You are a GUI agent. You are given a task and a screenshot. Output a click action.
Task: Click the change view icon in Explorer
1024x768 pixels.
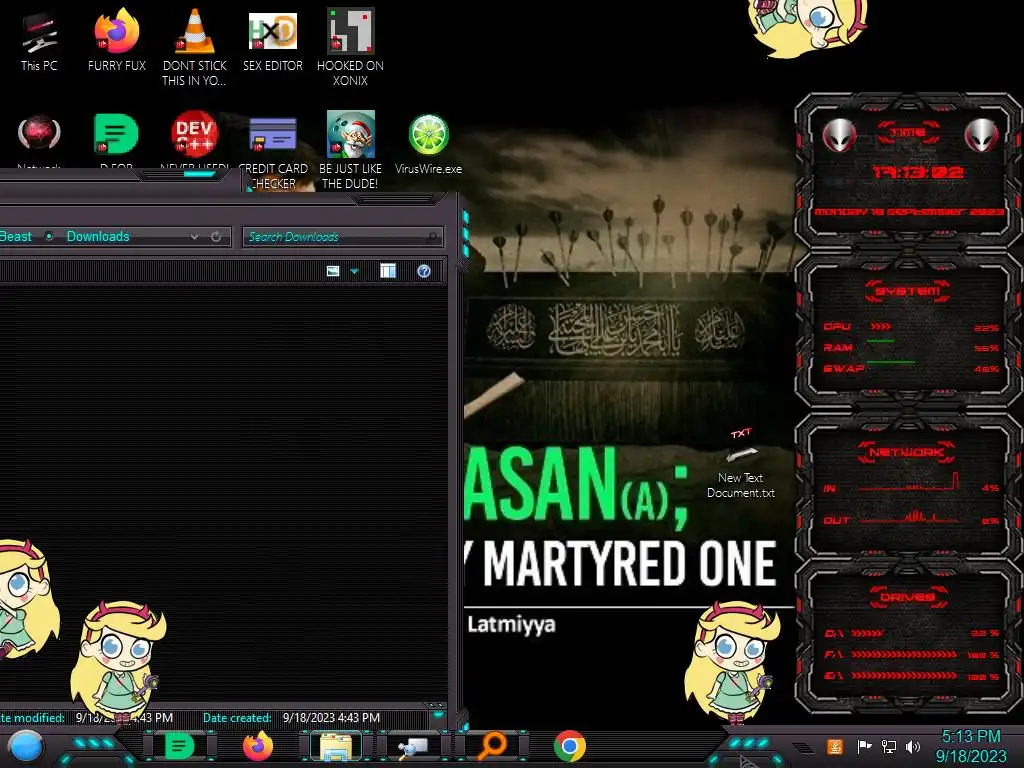click(333, 270)
